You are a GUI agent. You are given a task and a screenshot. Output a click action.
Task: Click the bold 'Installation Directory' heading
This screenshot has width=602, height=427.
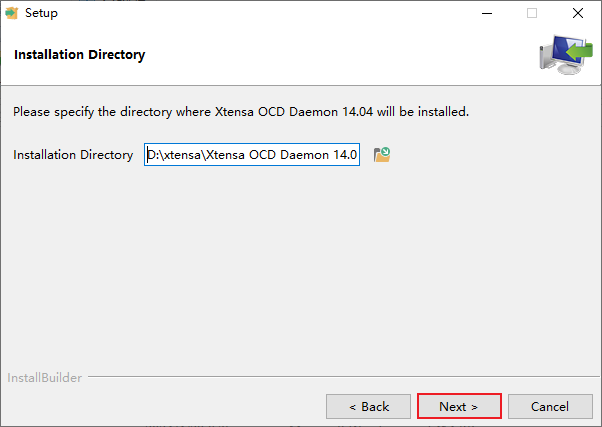[x=79, y=55]
